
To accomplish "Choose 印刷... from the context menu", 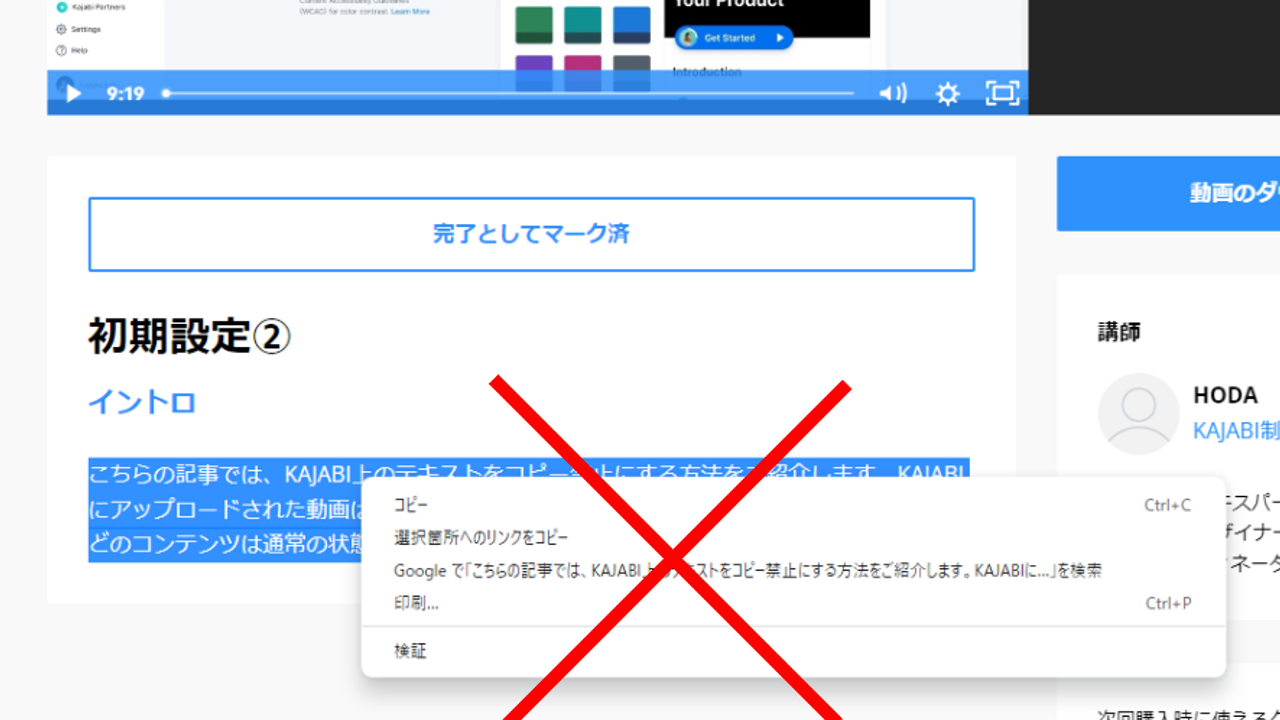I will [x=793, y=603].
